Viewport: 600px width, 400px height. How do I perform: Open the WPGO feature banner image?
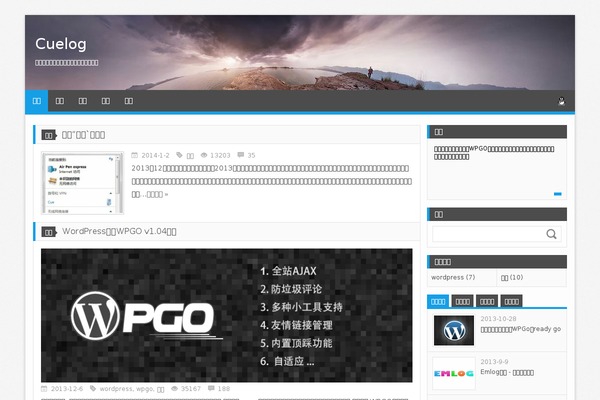click(227, 315)
